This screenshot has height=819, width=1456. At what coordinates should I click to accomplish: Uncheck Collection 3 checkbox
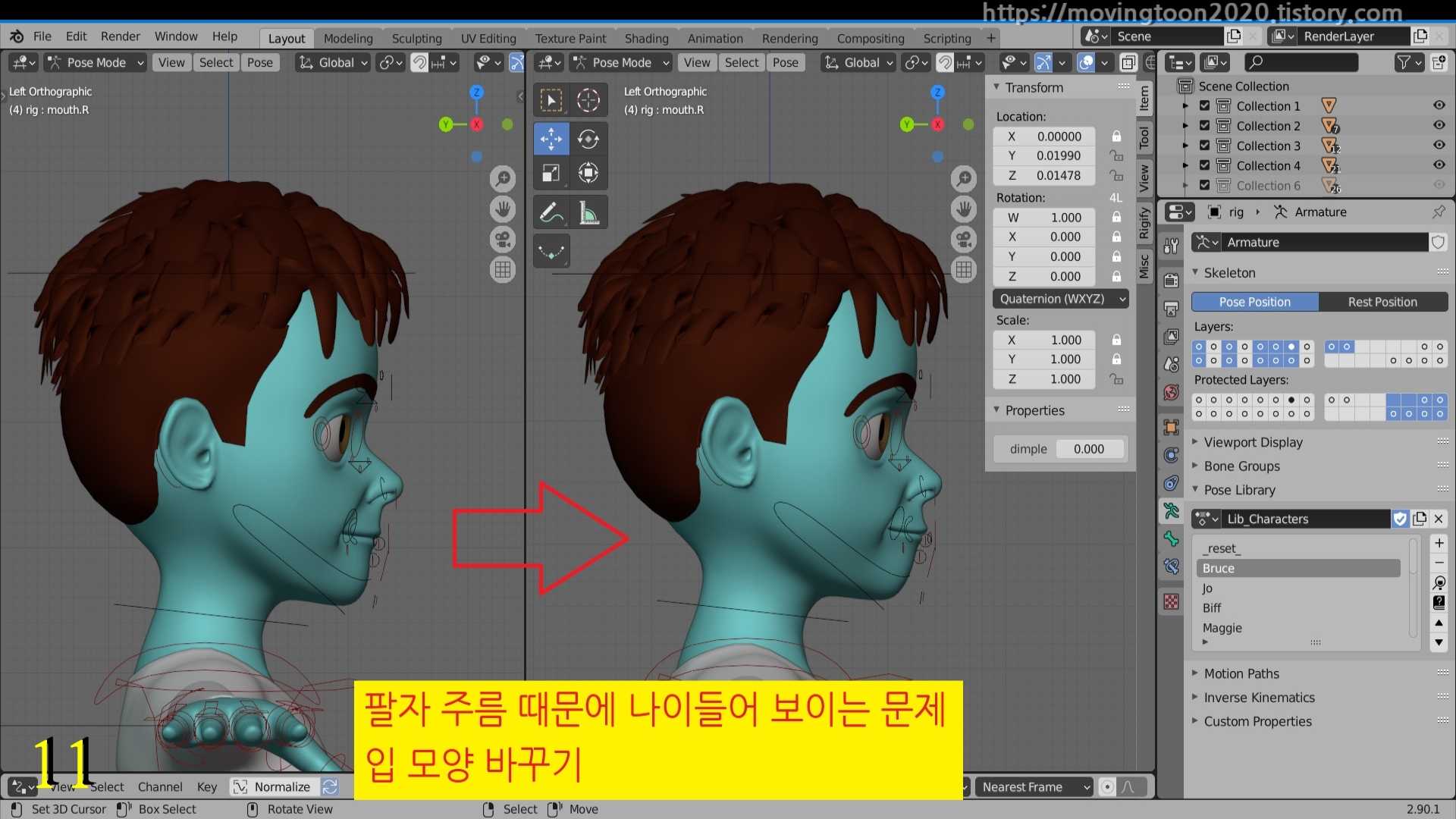[1204, 146]
